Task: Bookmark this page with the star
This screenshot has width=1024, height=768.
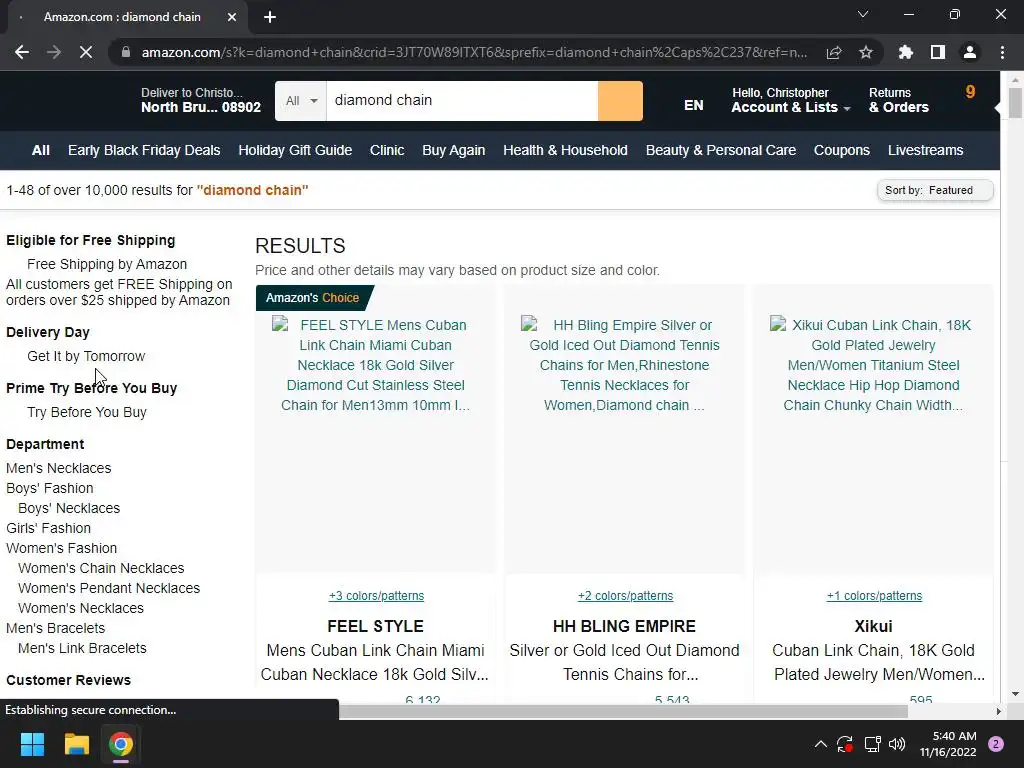Action: coord(866,52)
